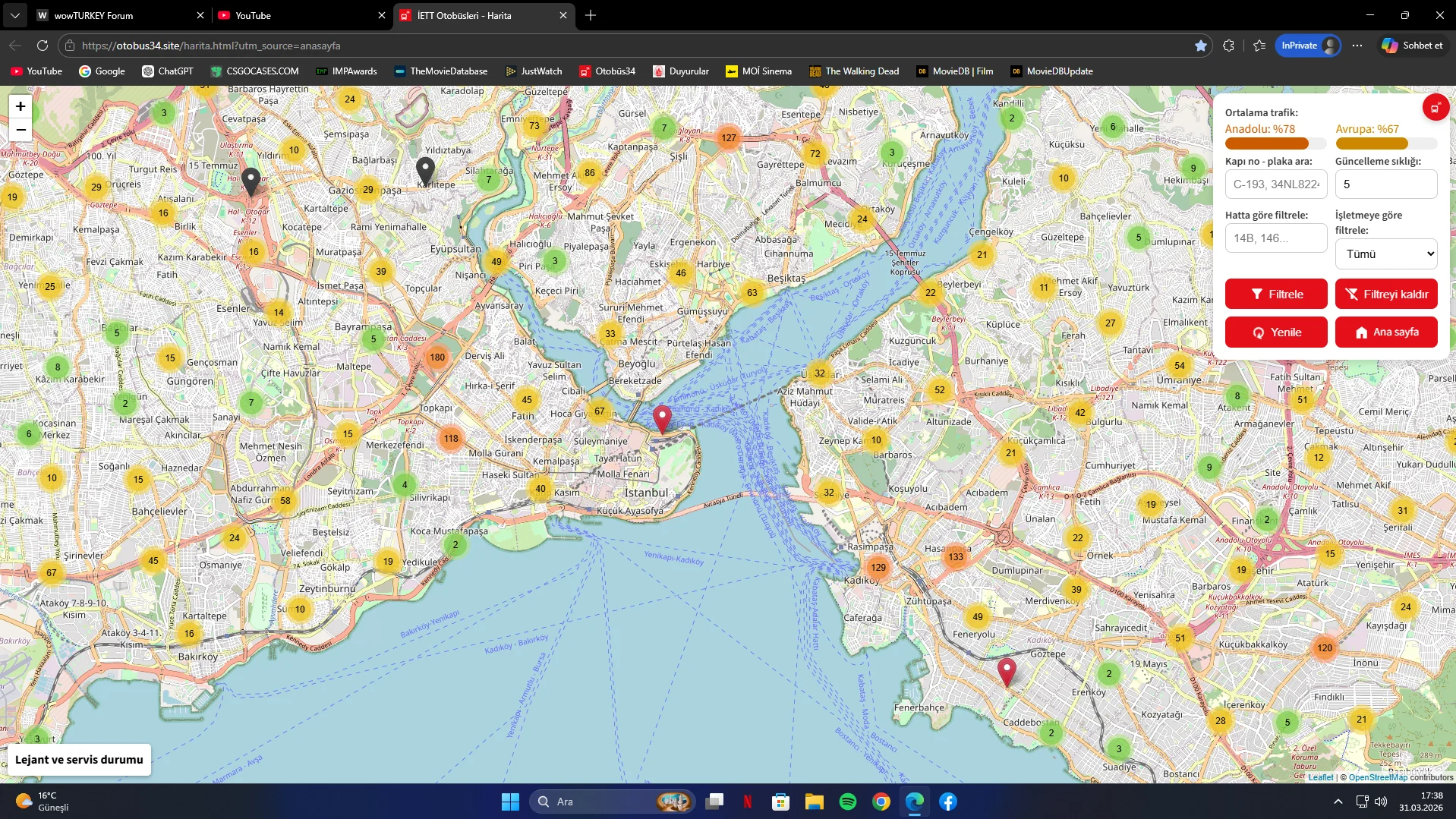Open Lejant ve servis durumu panel

(79, 760)
